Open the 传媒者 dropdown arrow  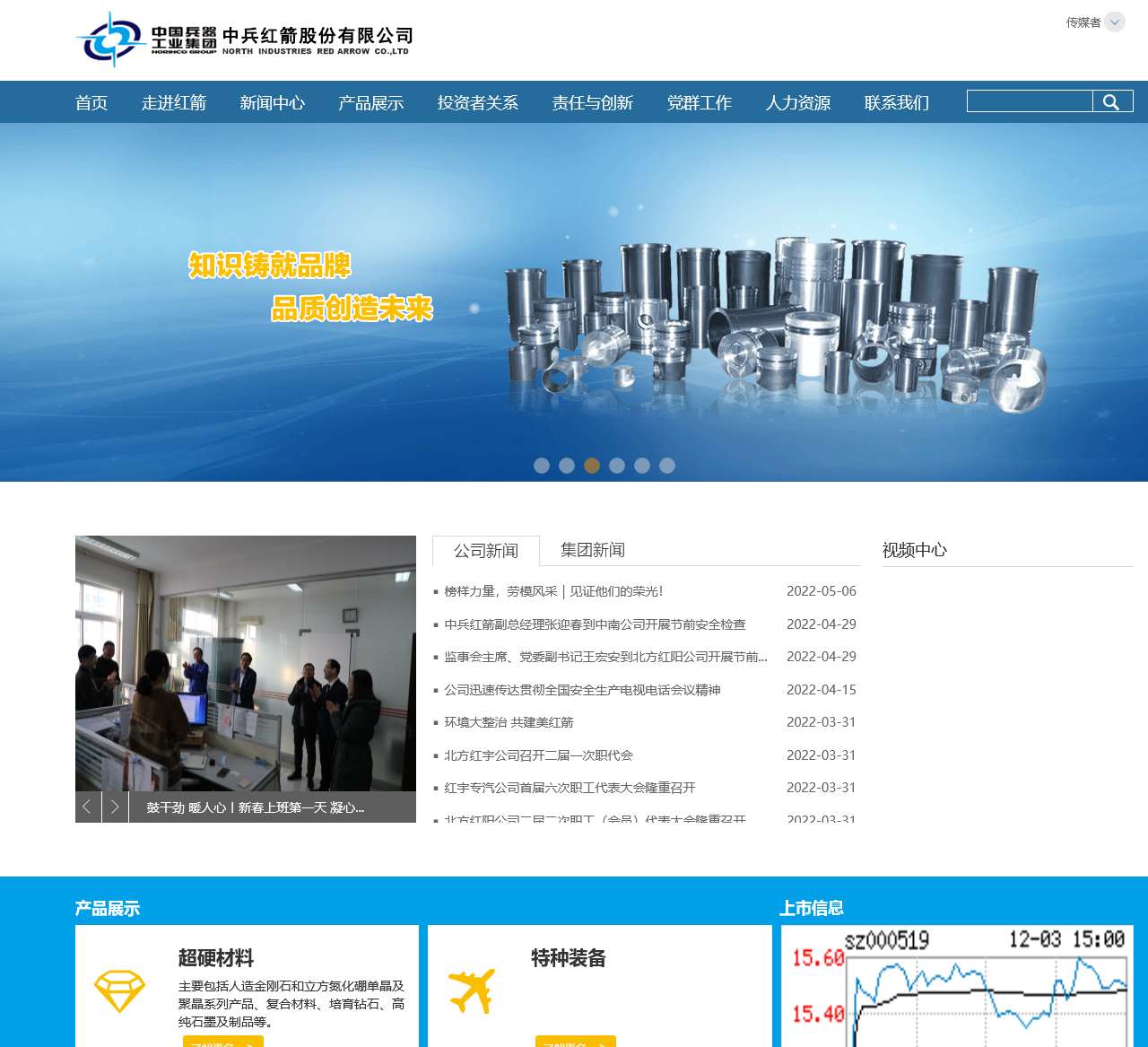[1115, 22]
